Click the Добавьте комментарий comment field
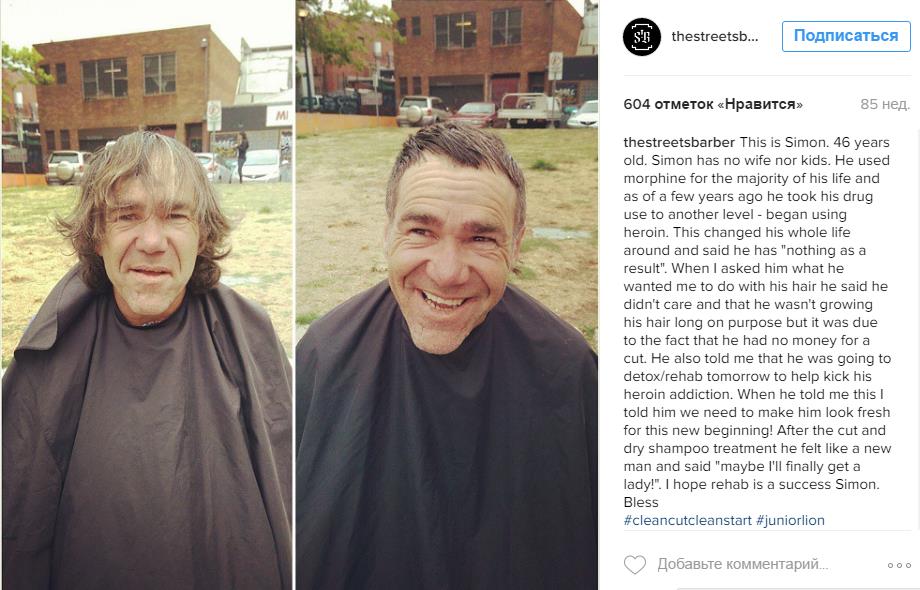This screenshot has width=920, height=590. [743, 564]
